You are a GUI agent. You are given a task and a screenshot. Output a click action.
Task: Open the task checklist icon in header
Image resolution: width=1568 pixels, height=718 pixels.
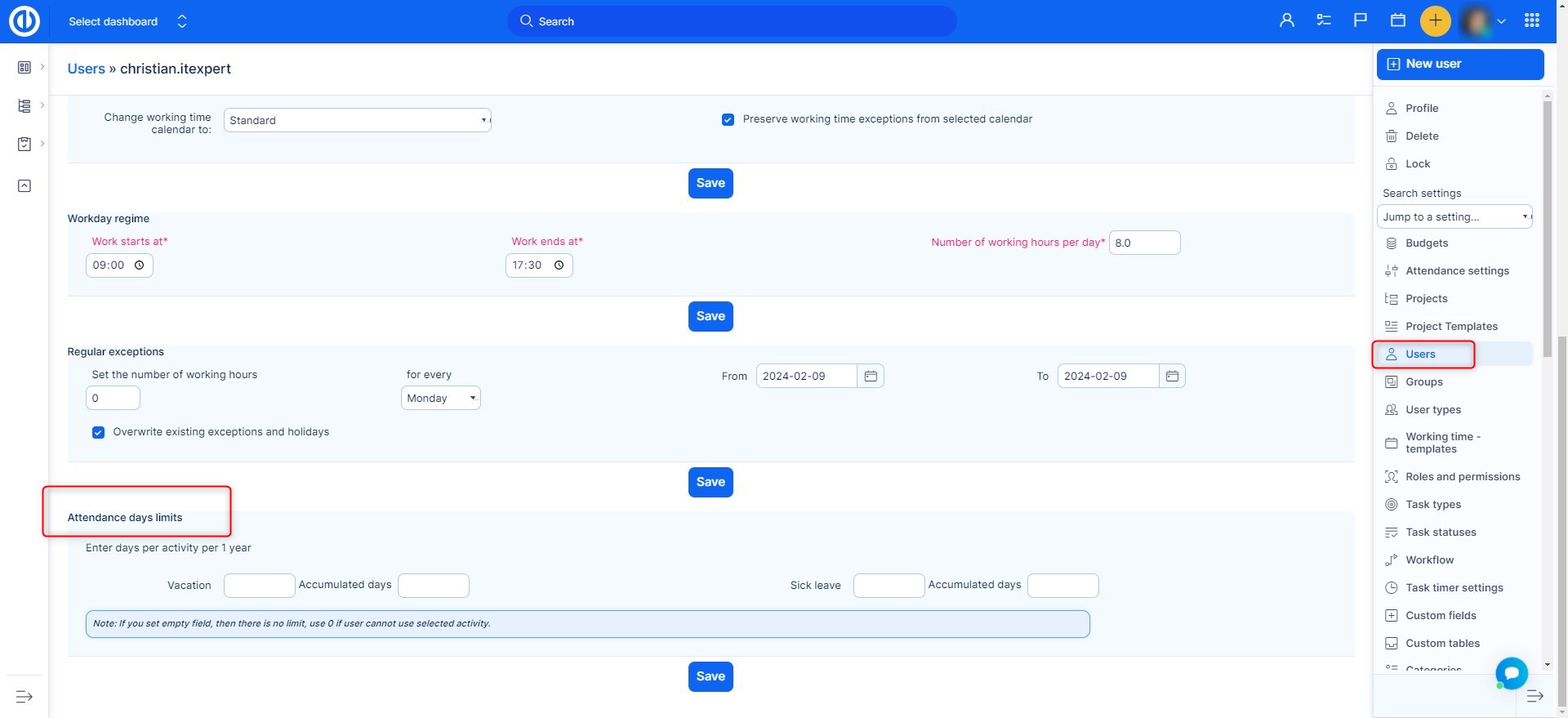pyautogui.click(x=1323, y=21)
